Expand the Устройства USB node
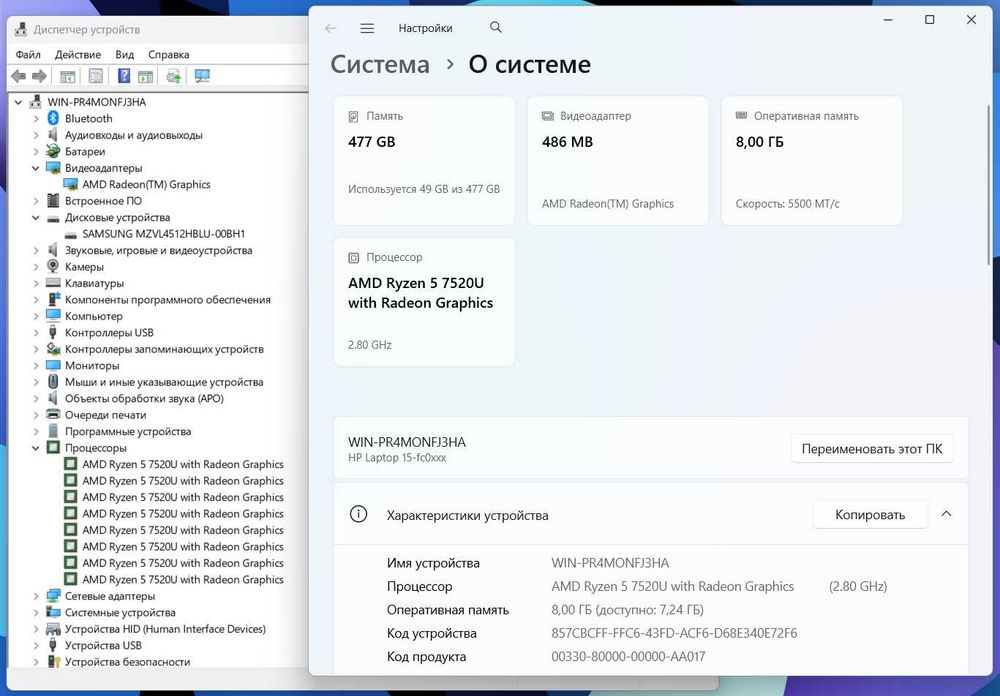This screenshot has height=696, width=1000. click(36, 646)
